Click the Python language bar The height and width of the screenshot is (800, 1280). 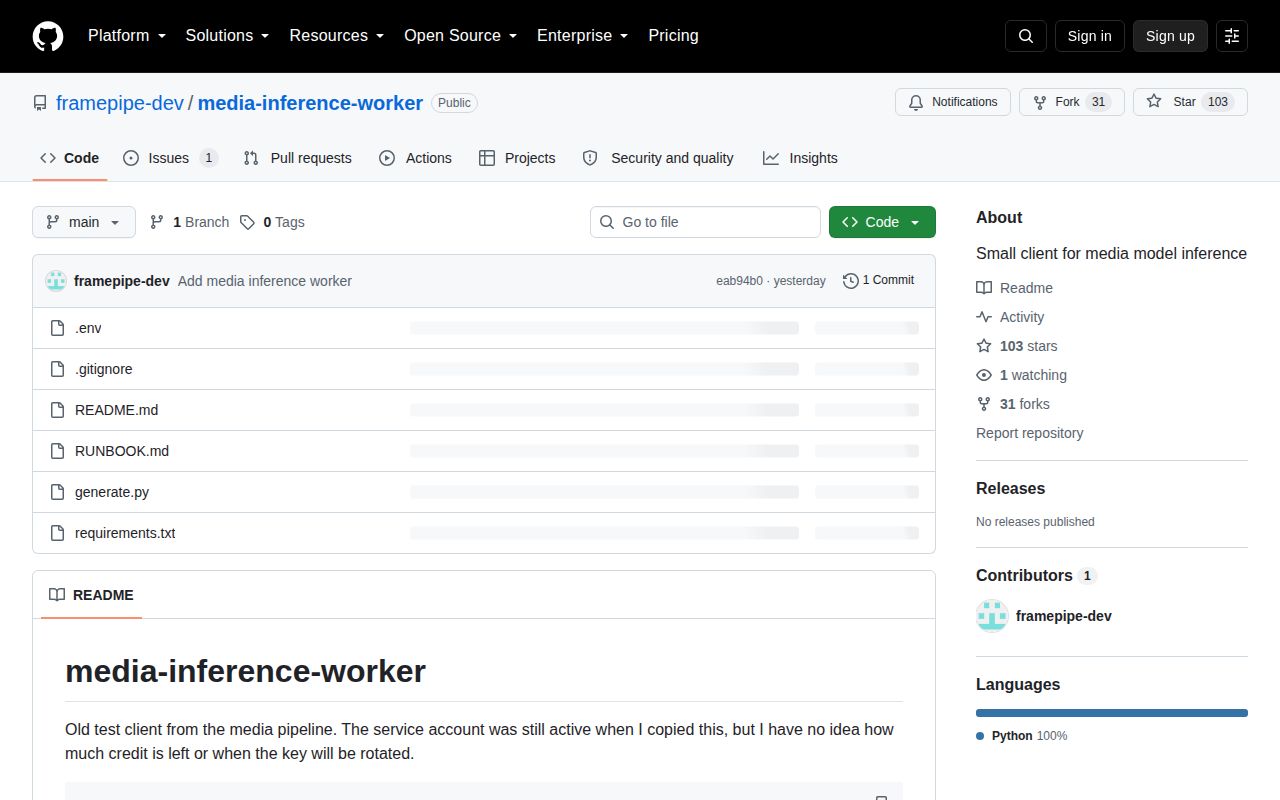tap(1112, 713)
